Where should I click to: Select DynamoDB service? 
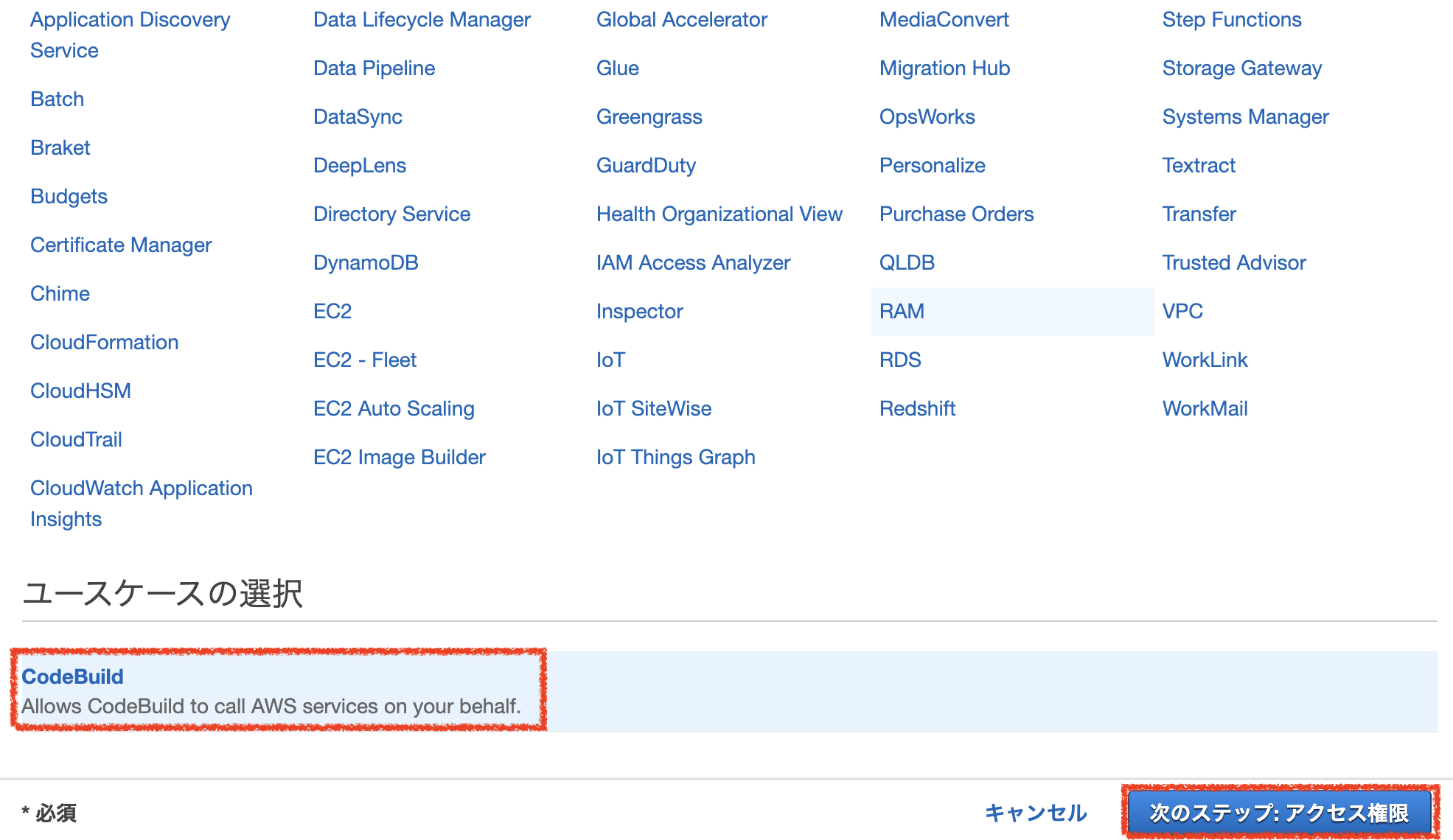point(366,262)
